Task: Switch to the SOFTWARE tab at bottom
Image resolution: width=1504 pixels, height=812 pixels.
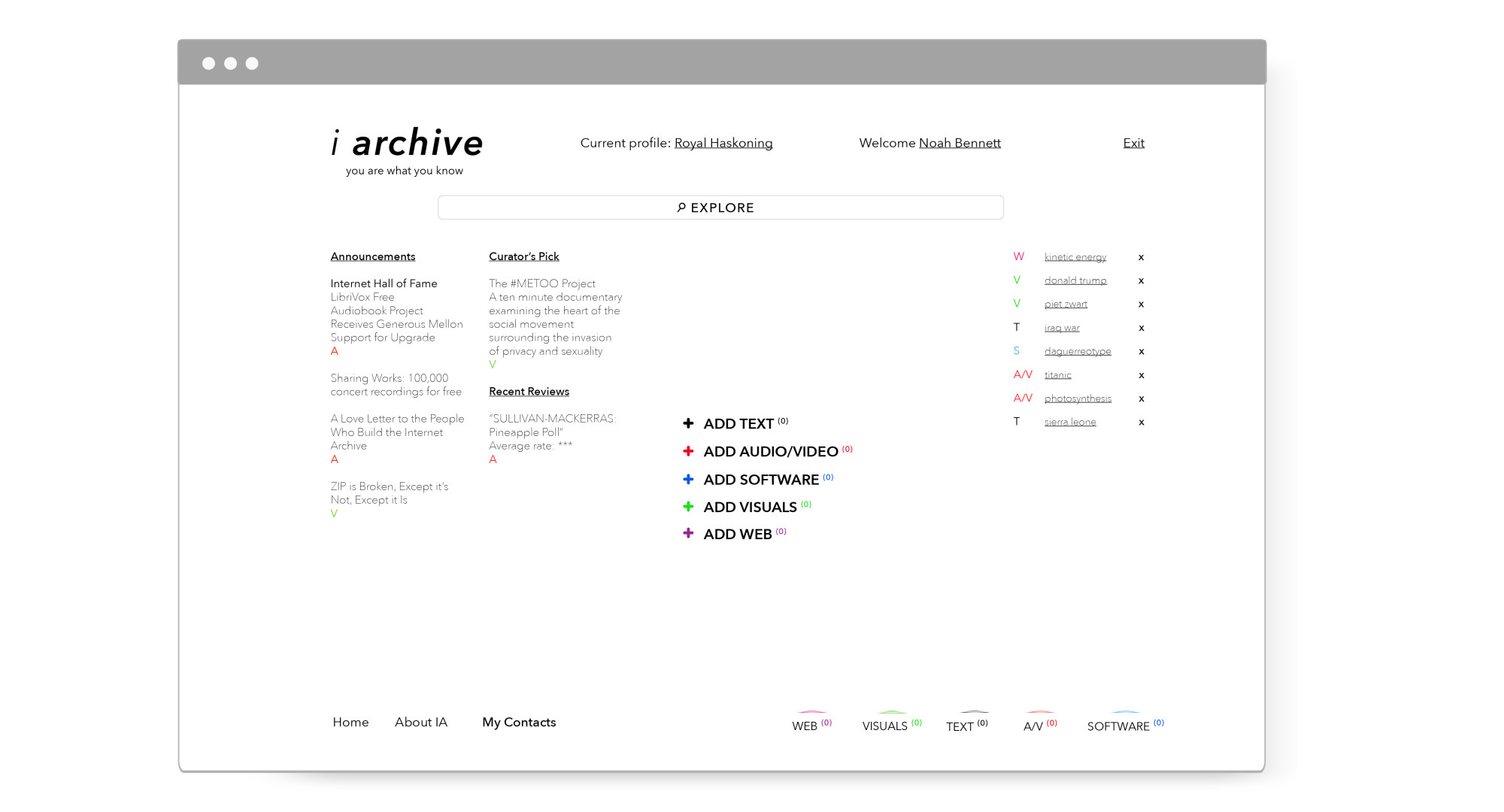Action: point(1118,726)
